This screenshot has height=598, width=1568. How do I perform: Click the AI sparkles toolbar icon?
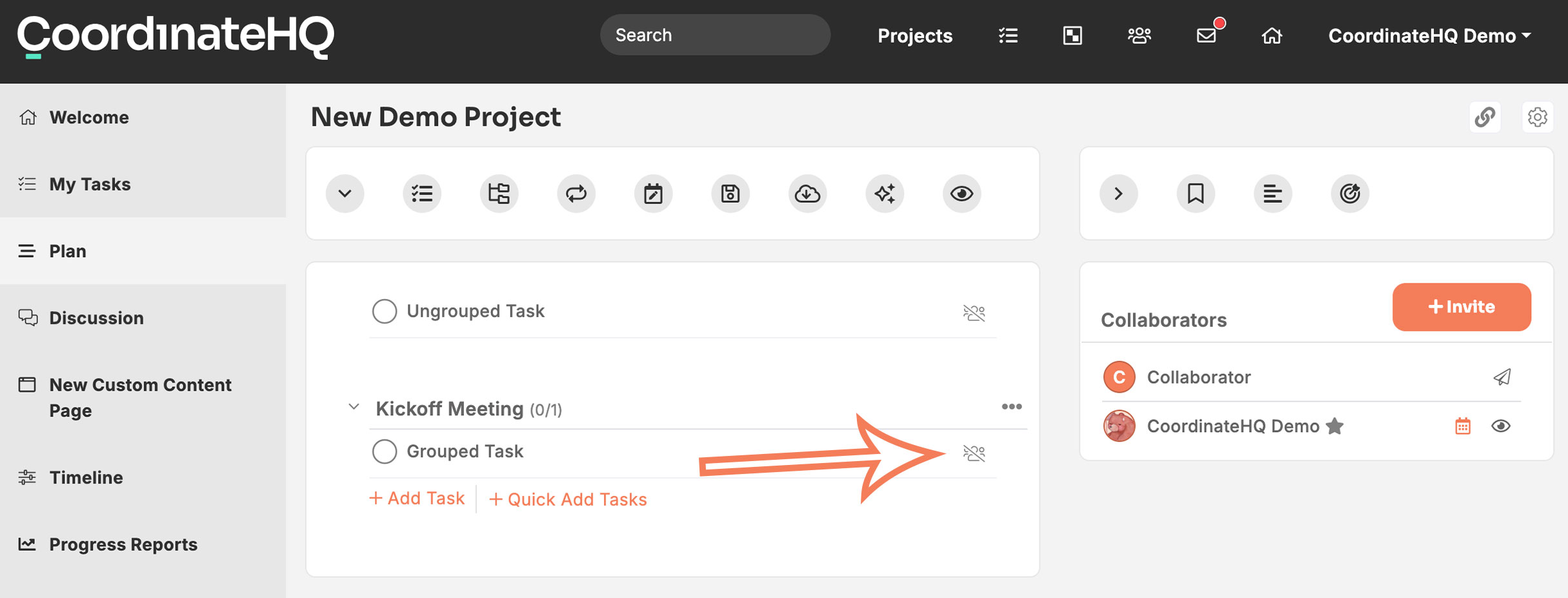click(885, 193)
